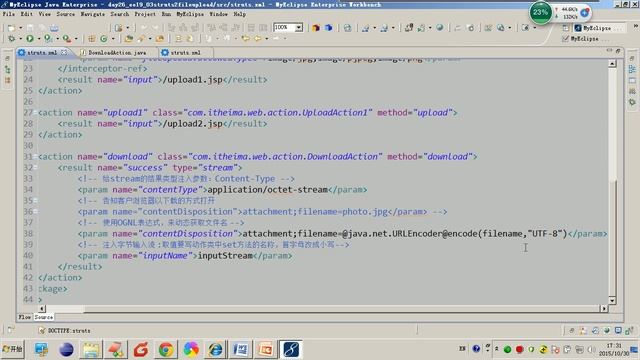Switch to the DownloadAction.java editor tab
This screenshot has height=360, width=640.
click(116, 53)
